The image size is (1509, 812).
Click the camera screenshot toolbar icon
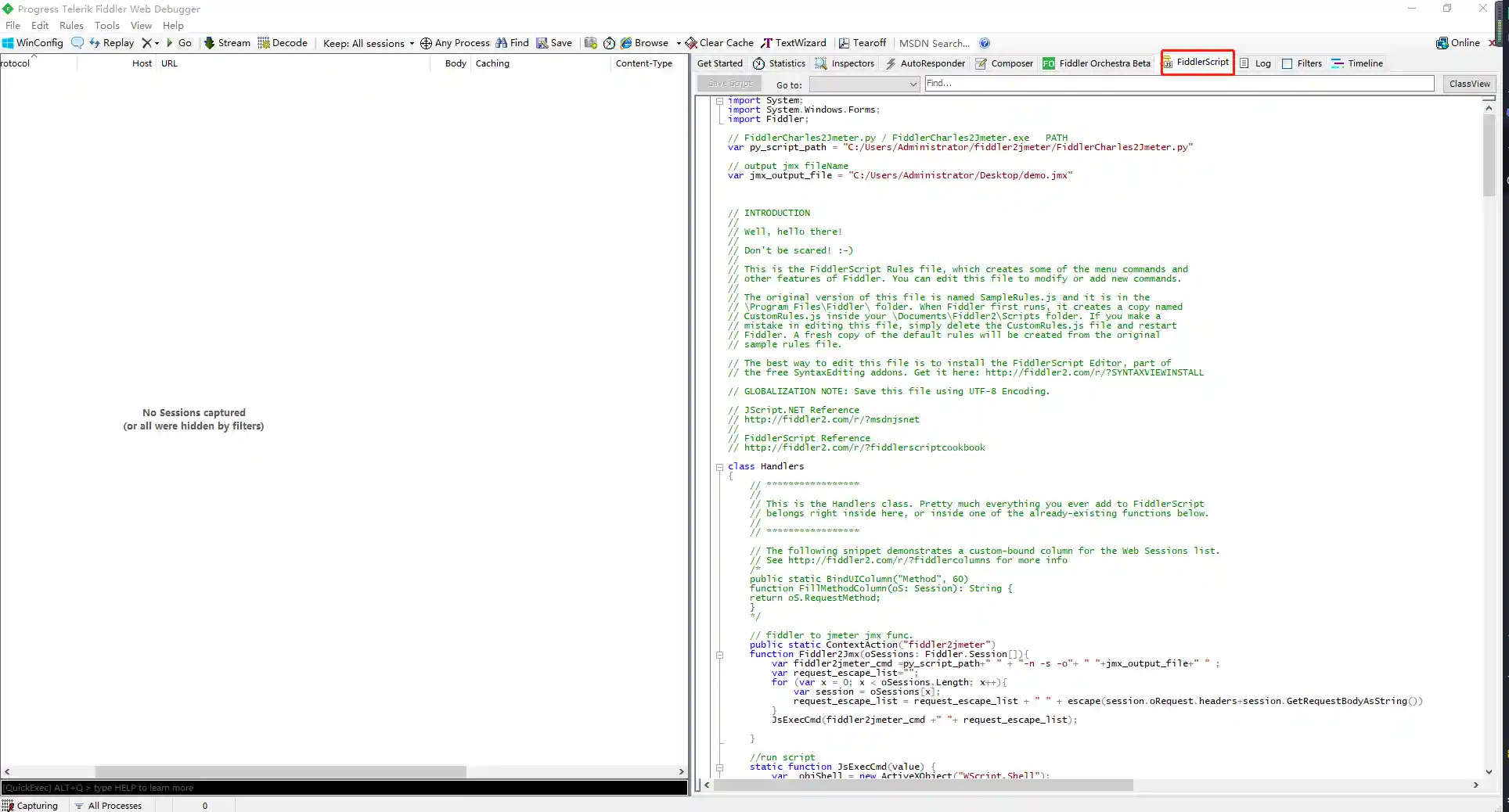[590, 43]
